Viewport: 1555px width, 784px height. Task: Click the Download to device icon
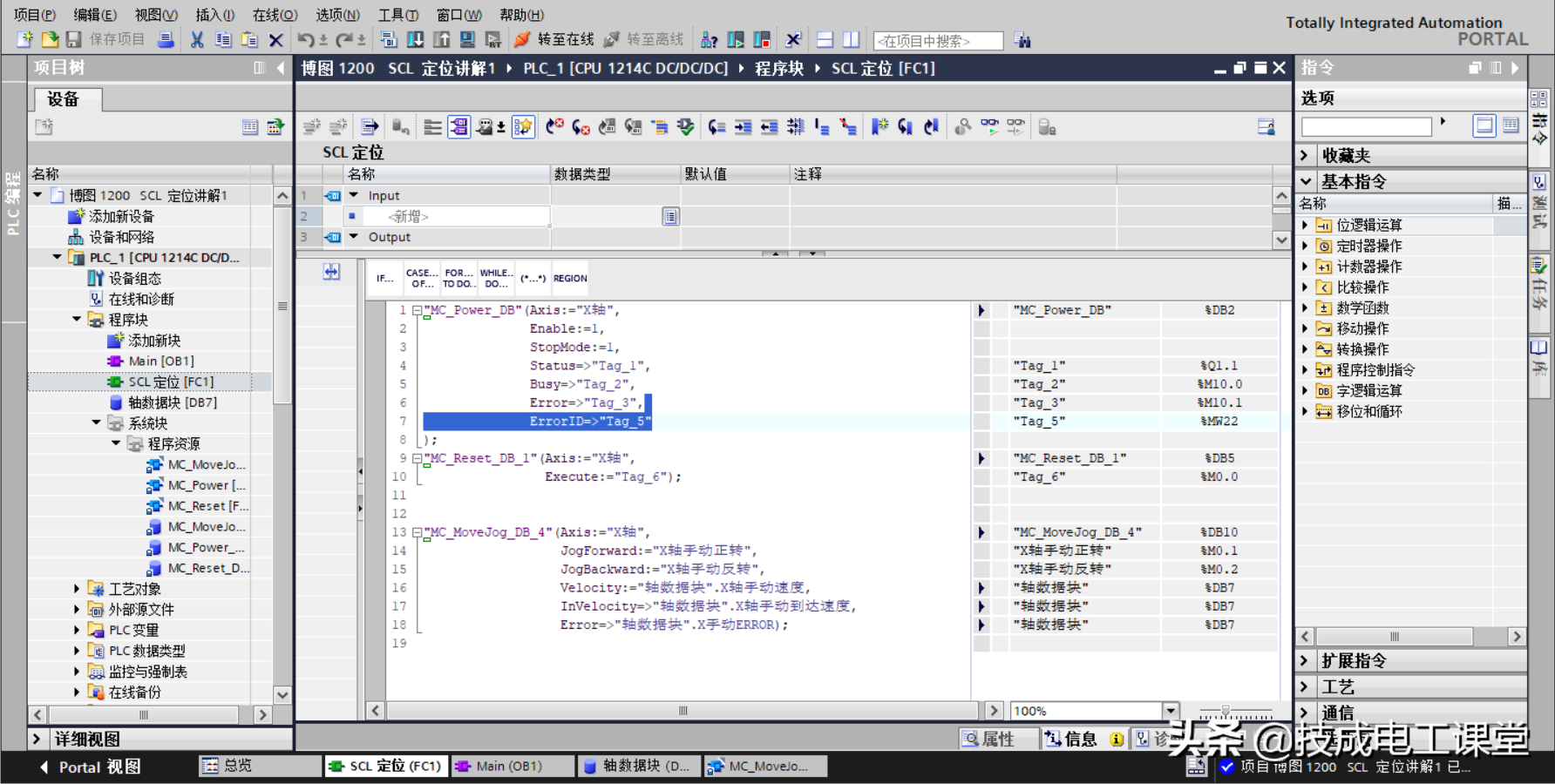pyautogui.click(x=416, y=40)
